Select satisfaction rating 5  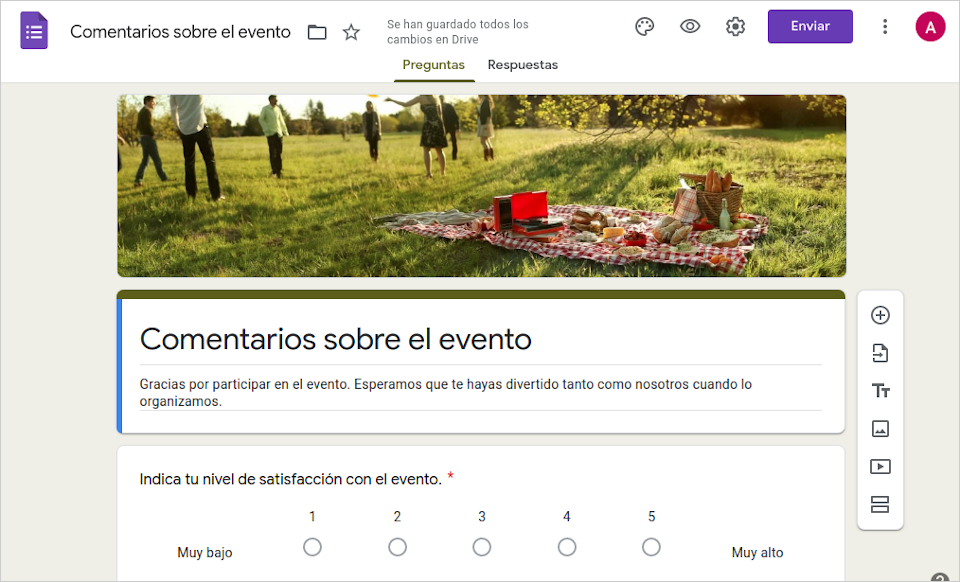pos(651,547)
